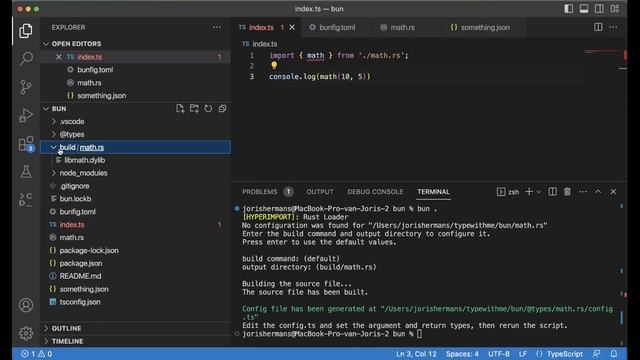Viewport: 640px width, 360px height.
Task: Open the Source Control view
Action: point(26,87)
